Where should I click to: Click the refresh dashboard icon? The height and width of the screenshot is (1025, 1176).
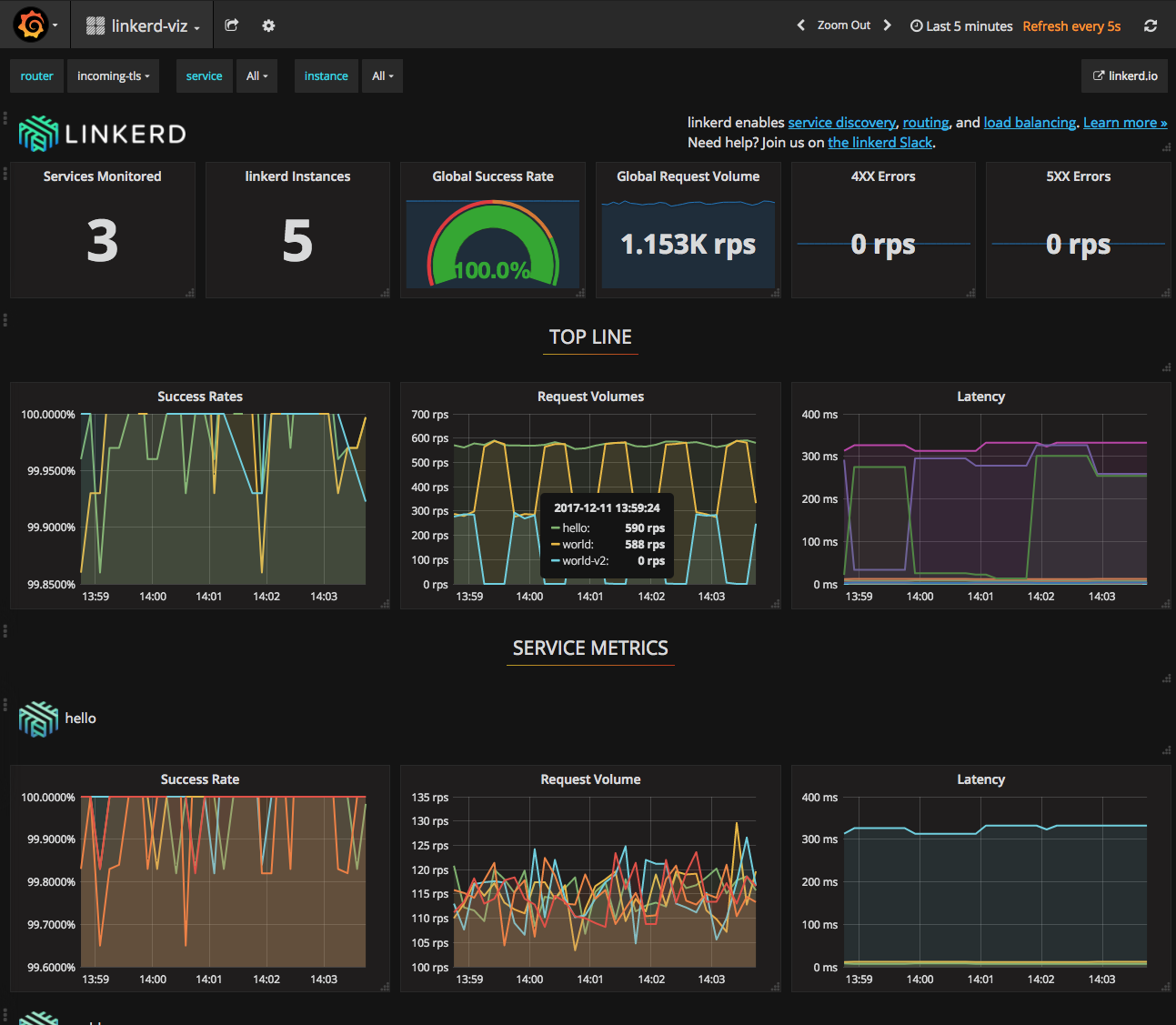(x=1151, y=25)
